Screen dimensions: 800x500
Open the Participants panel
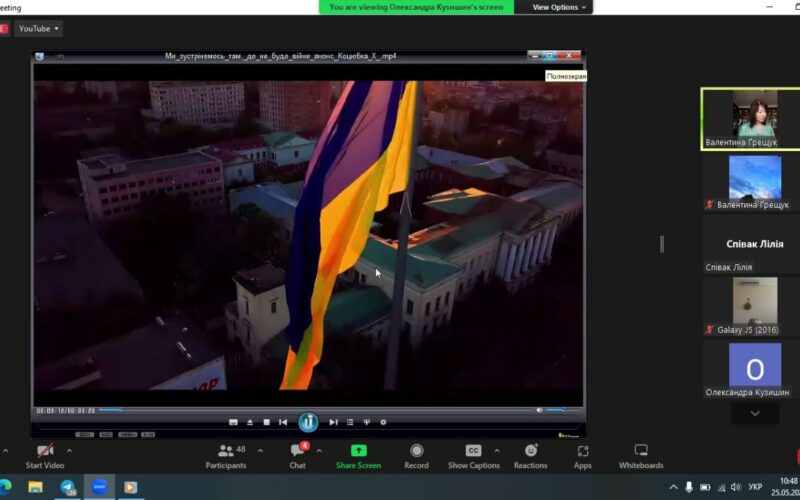point(226,456)
